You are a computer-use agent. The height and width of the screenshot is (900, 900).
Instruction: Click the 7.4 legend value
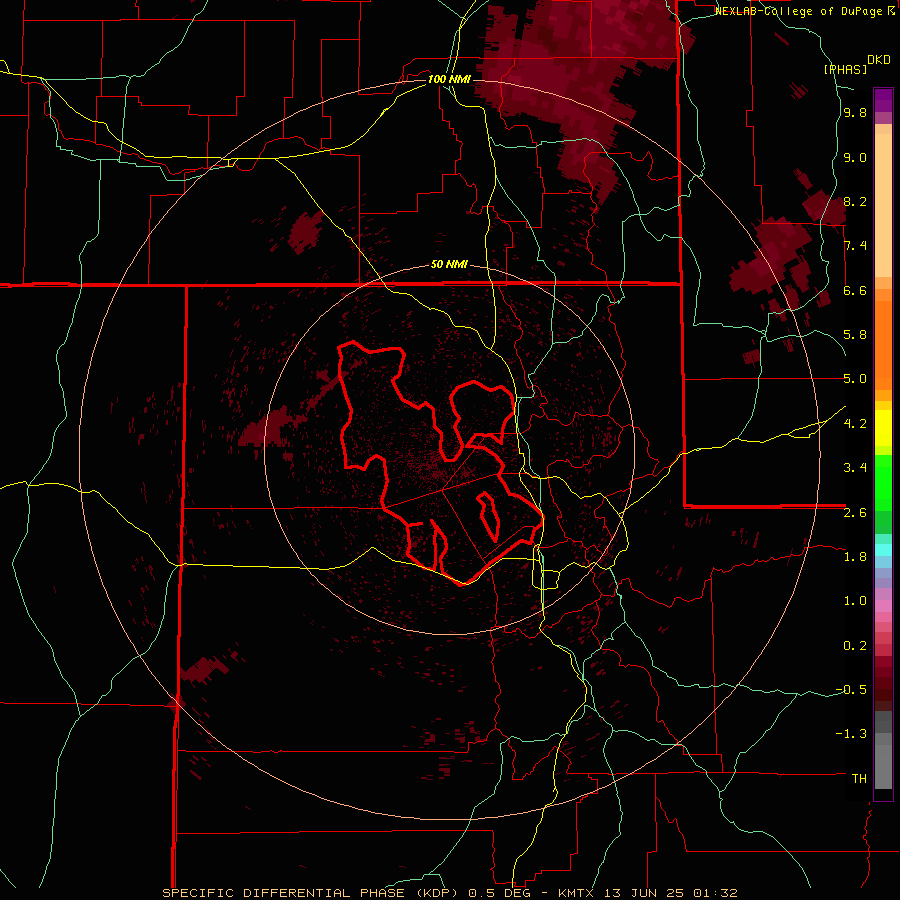coord(855,246)
